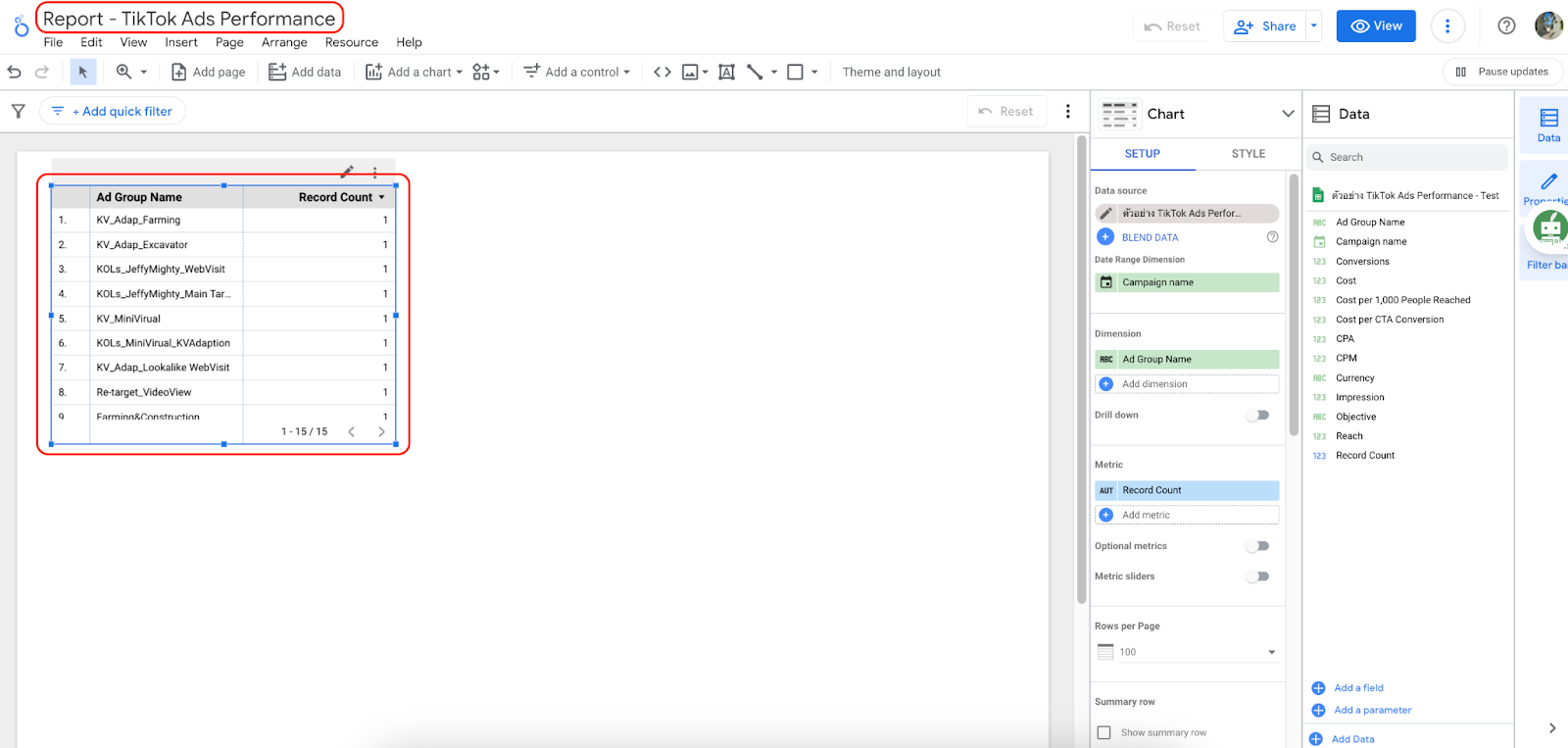This screenshot has width=1568, height=748.
Task: Click the community visualizations icon
Action: [480, 72]
